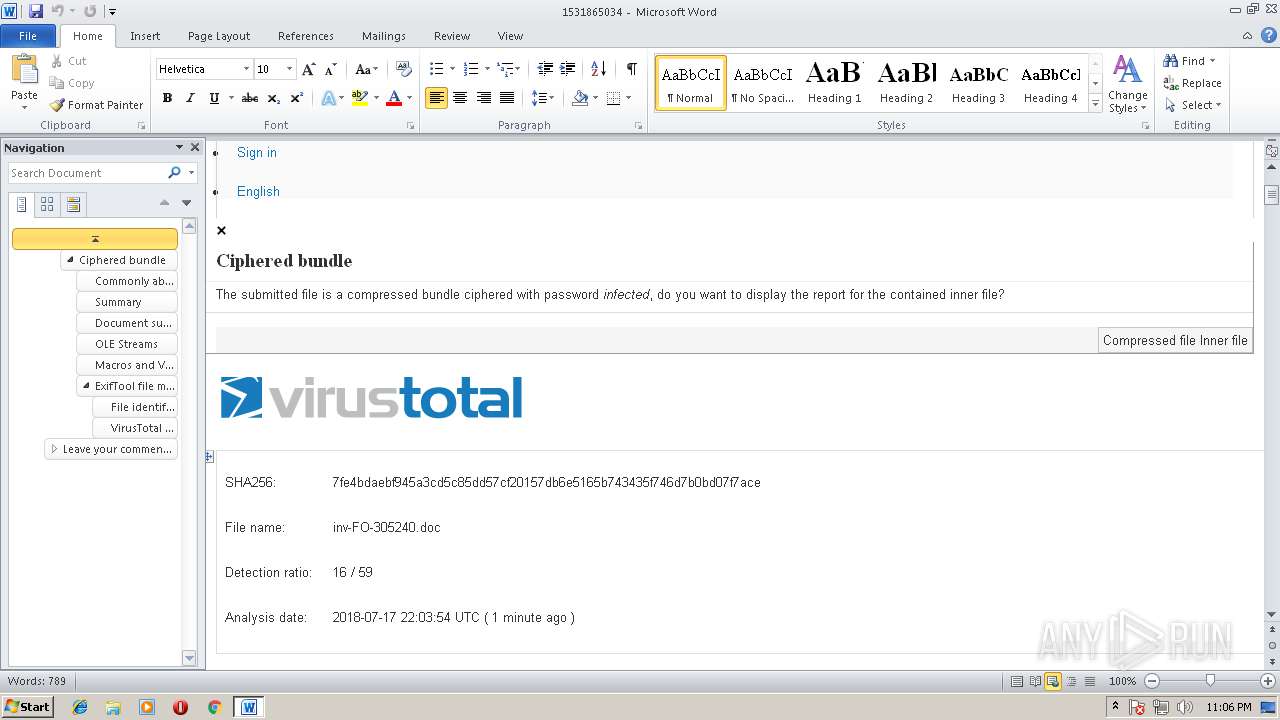This screenshot has height=720, width=1280.
Task: Apply red Font Color
Action: click(x=394, y=98)
